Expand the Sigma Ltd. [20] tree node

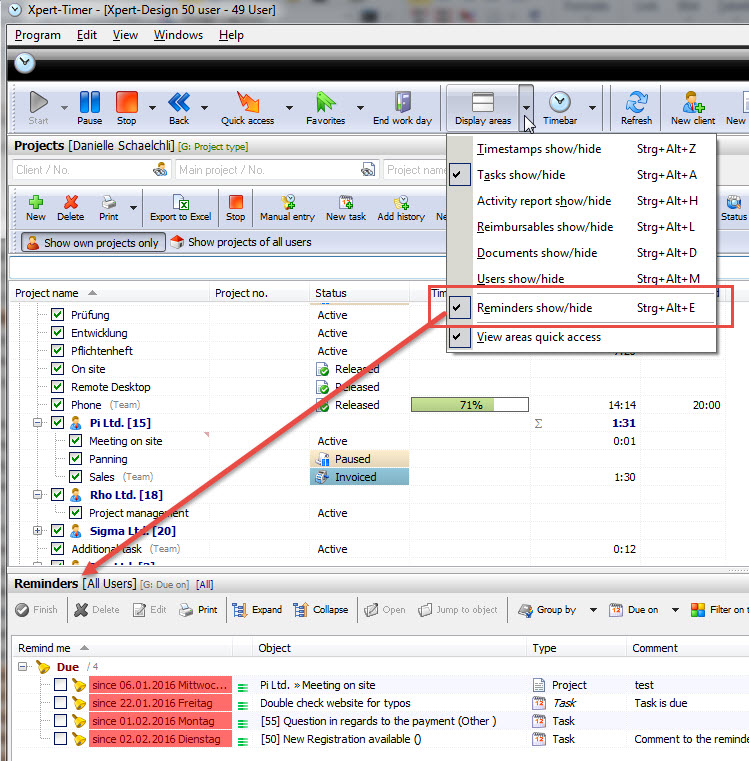click(38, 531)
